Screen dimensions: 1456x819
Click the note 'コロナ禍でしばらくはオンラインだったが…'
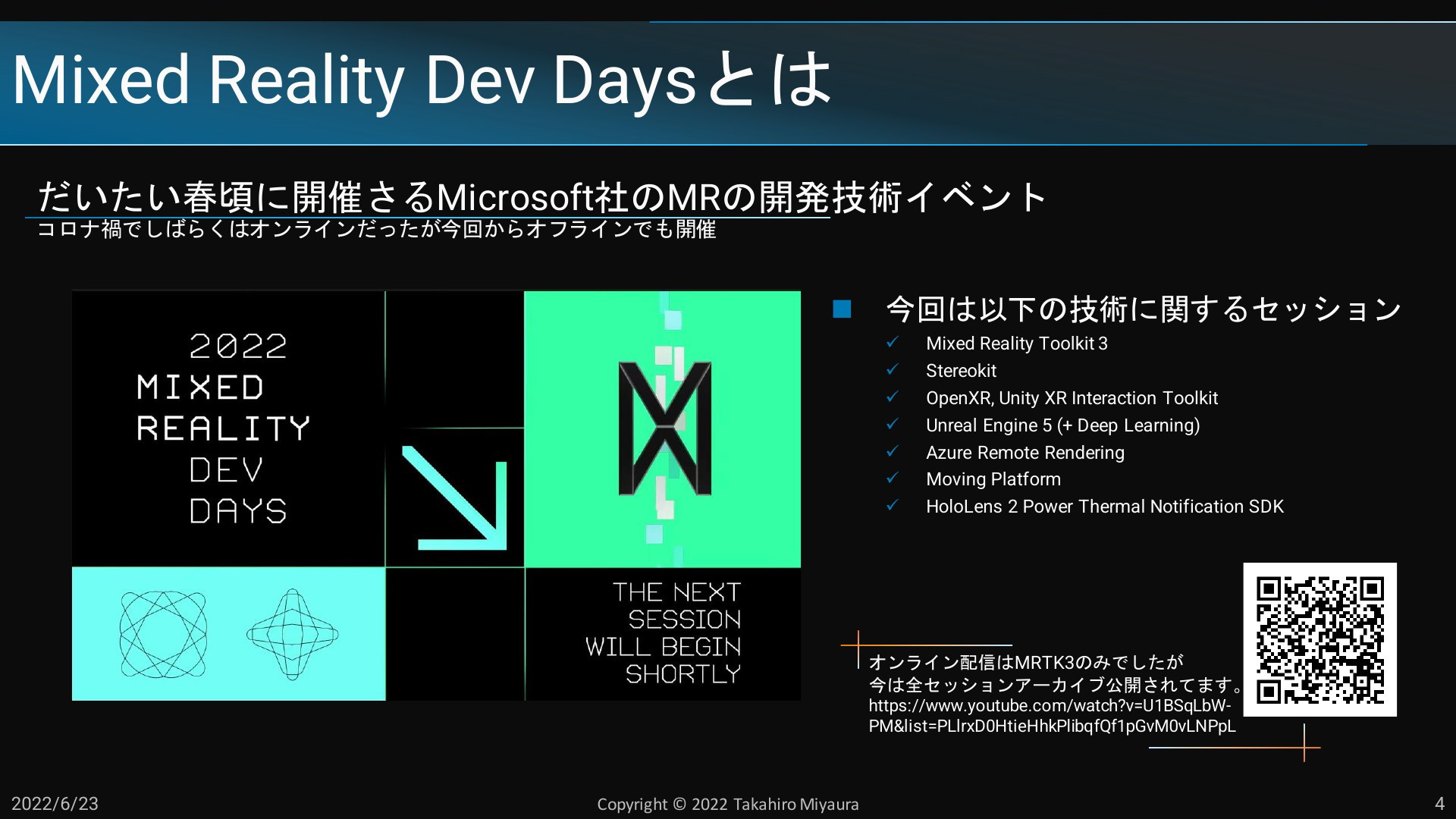(x=376, y=229)
